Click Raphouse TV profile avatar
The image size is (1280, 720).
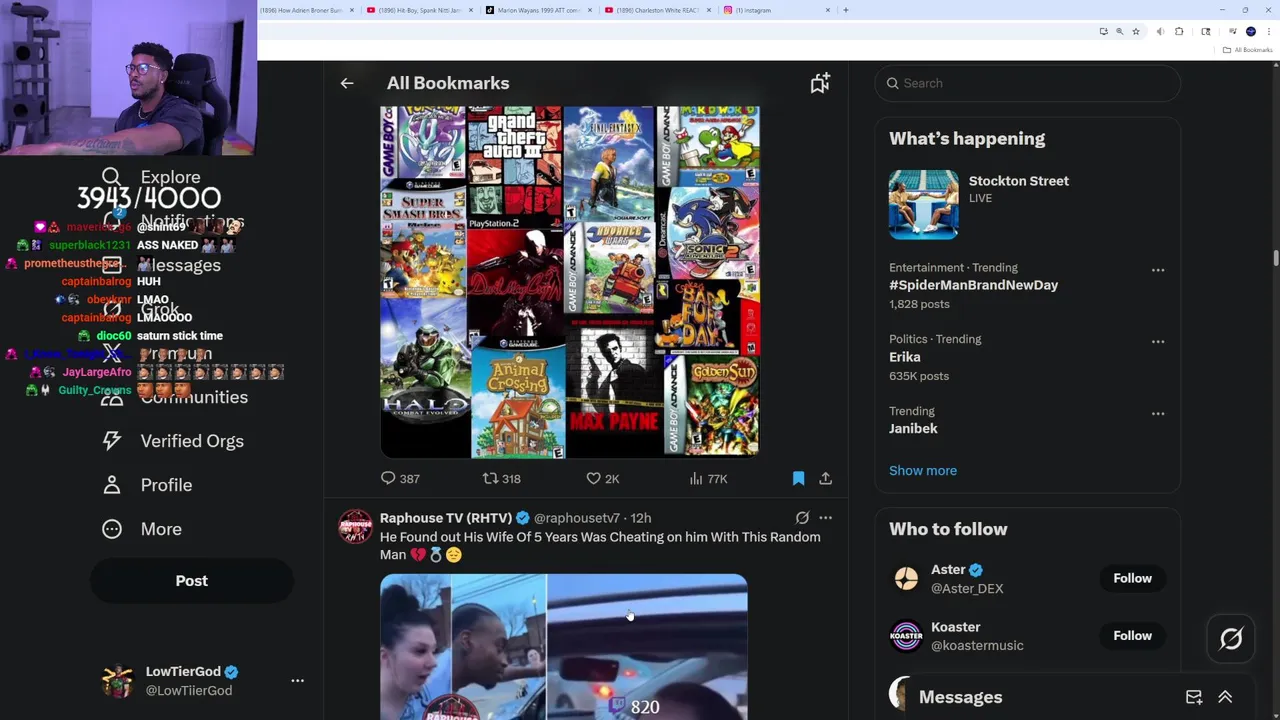pyautogui.click(x=355, y=527)
